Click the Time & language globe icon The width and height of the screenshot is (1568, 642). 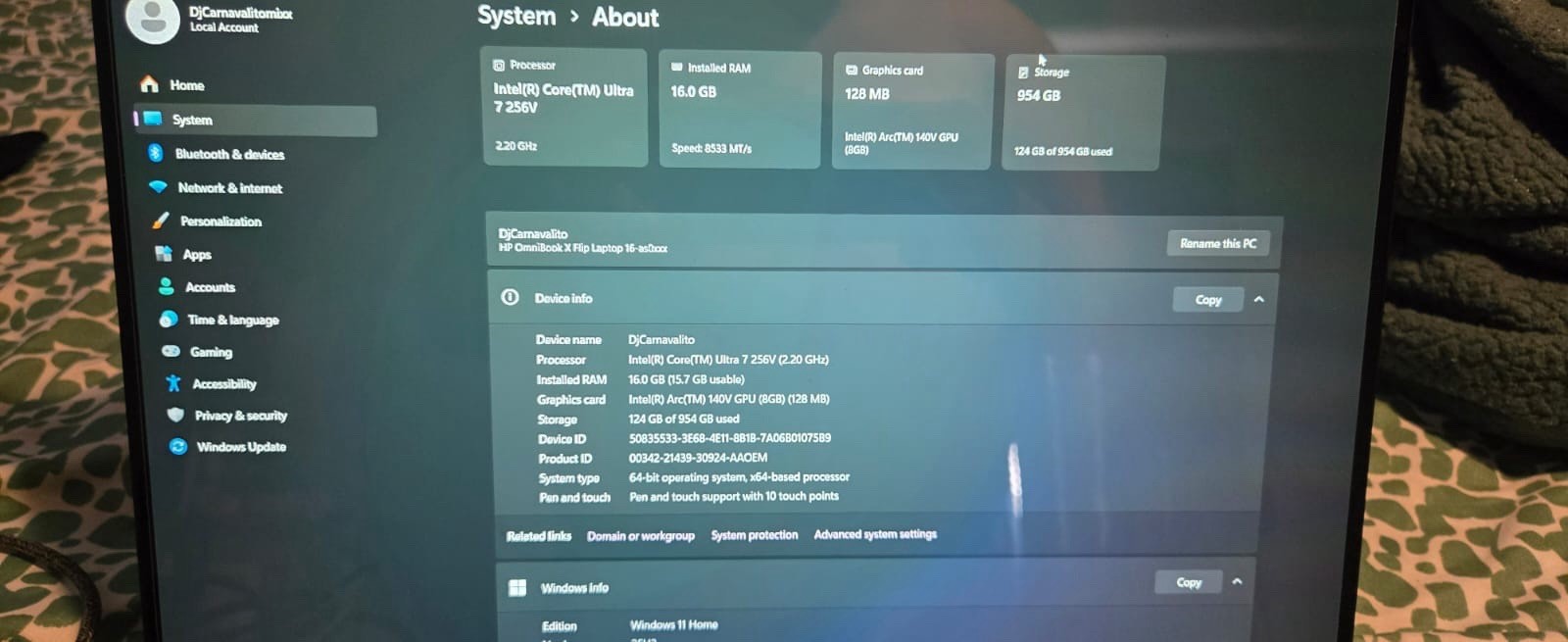(169, 319)
